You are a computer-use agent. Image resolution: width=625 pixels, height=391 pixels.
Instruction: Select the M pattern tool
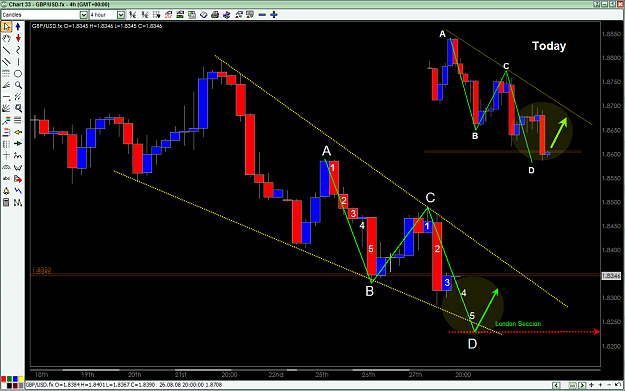point(18,202)
